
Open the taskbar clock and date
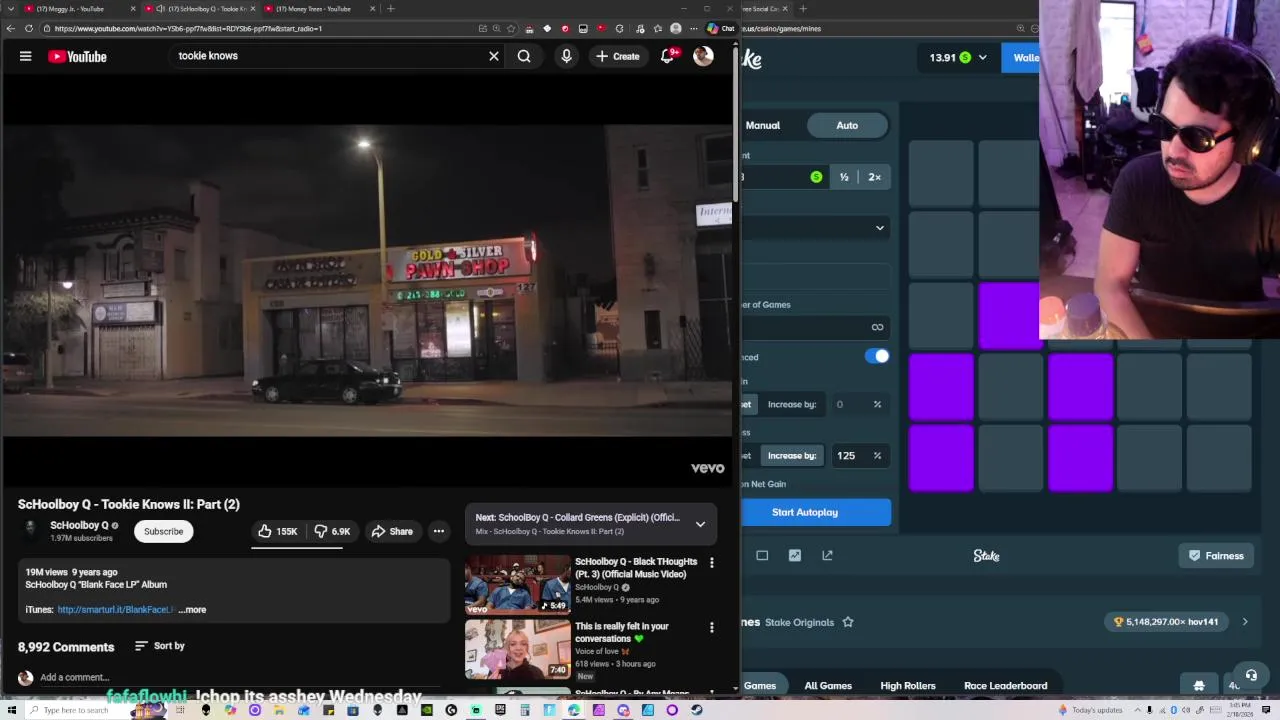tap(1240, 710)
